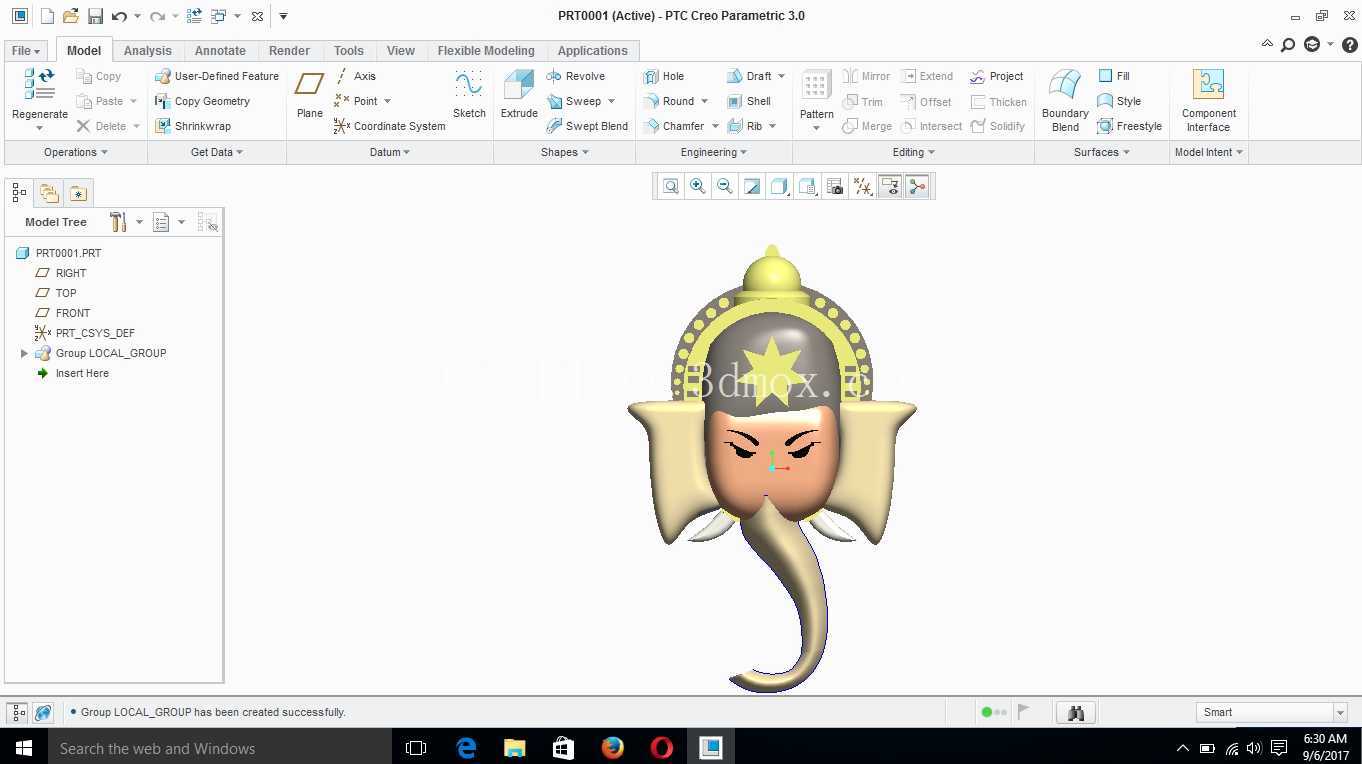Open Component Interface tool
This screenshot has height=764, width=1362.
pyautogui.click(x=1208, y=100)
